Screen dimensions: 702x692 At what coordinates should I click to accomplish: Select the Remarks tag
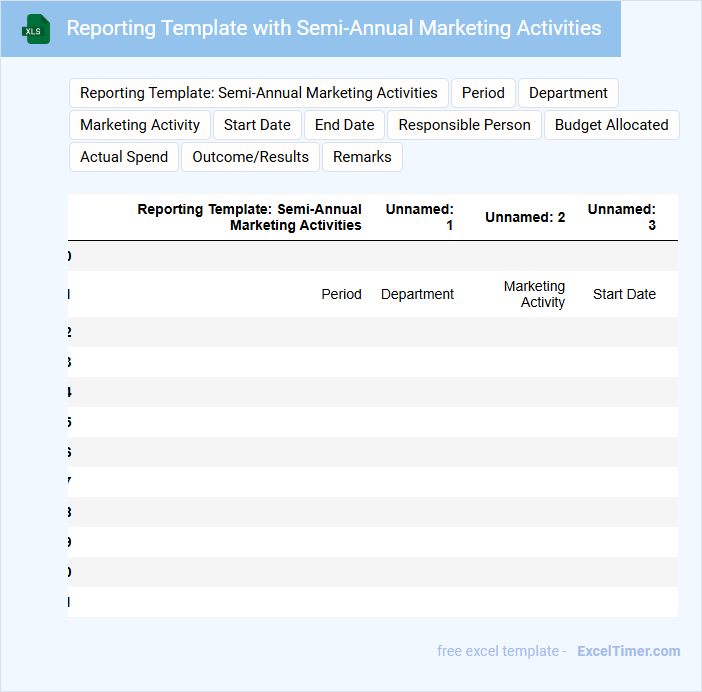[x=362, y=157]
